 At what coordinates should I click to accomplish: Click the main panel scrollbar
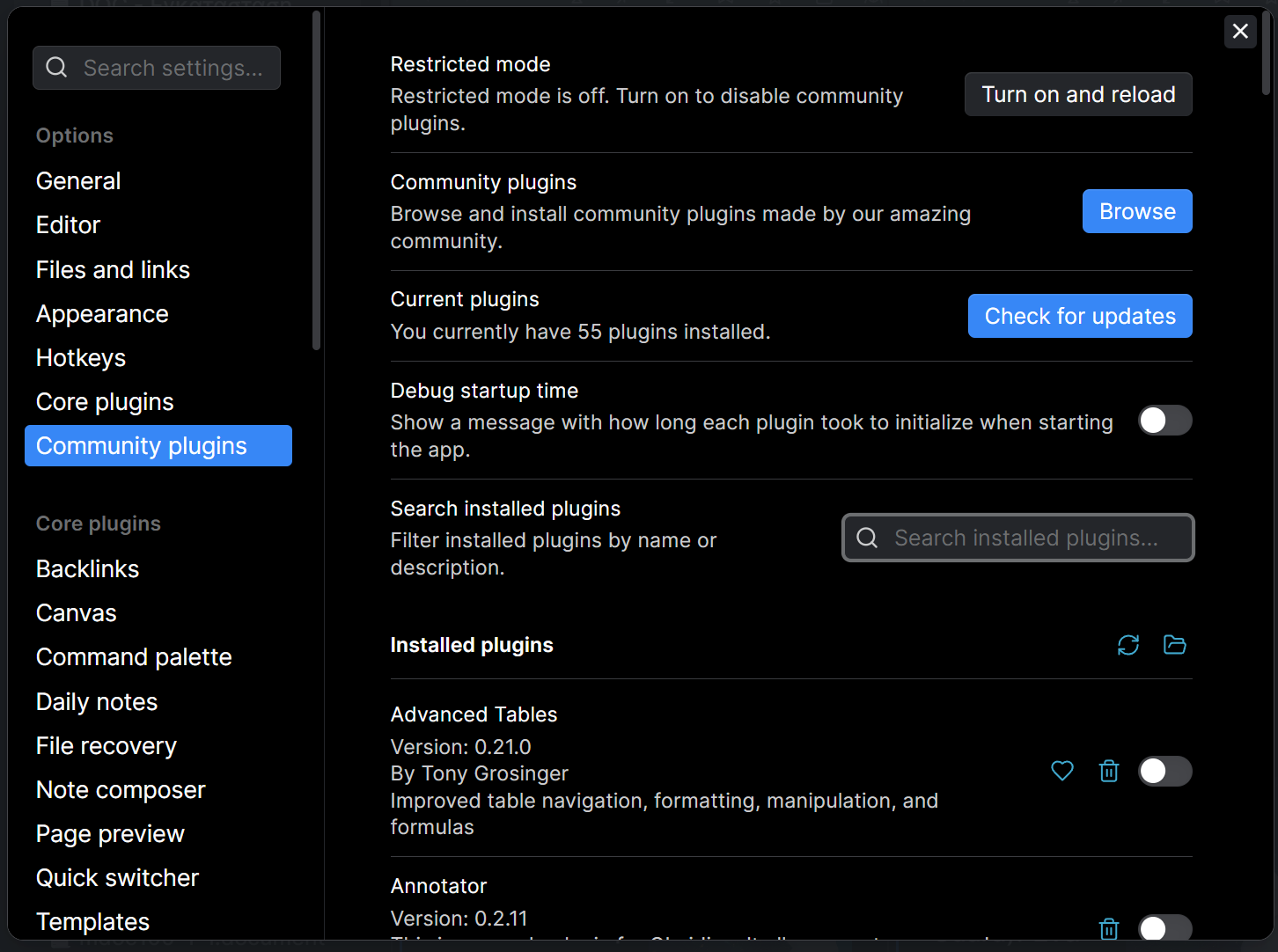[x=1267, y=53]
